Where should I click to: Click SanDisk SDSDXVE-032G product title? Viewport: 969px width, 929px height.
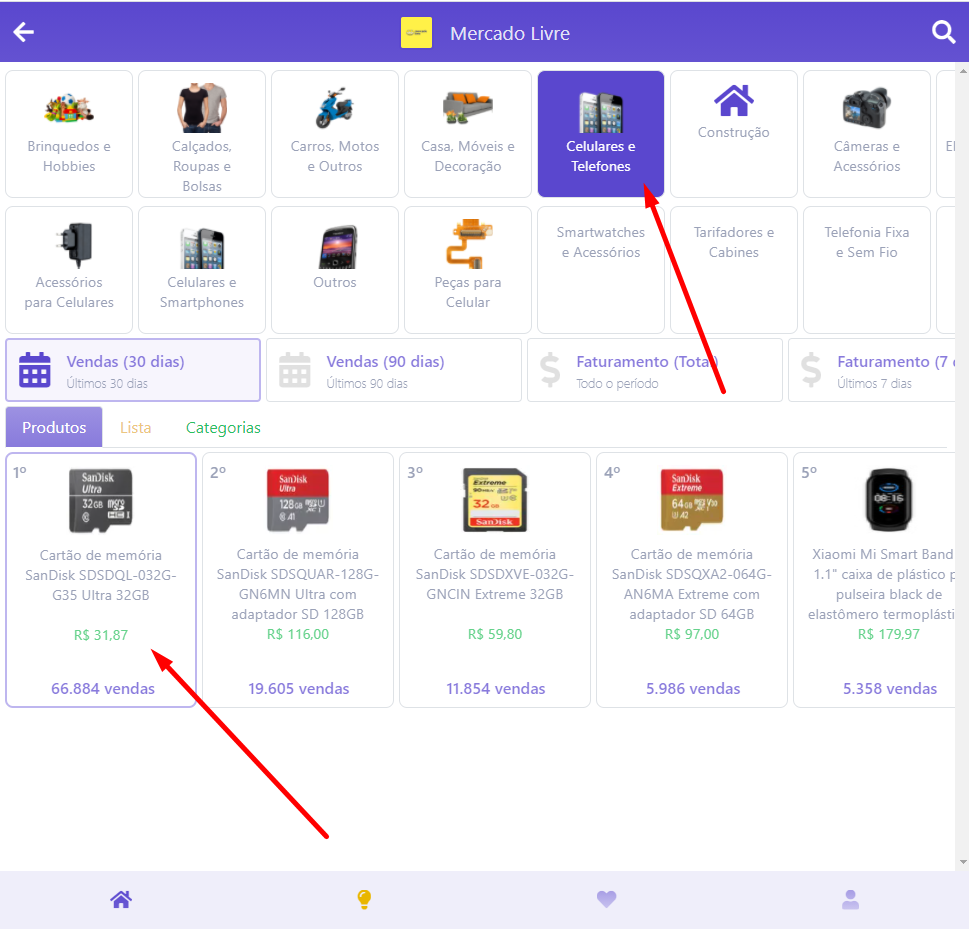click(x=495, y=574)
